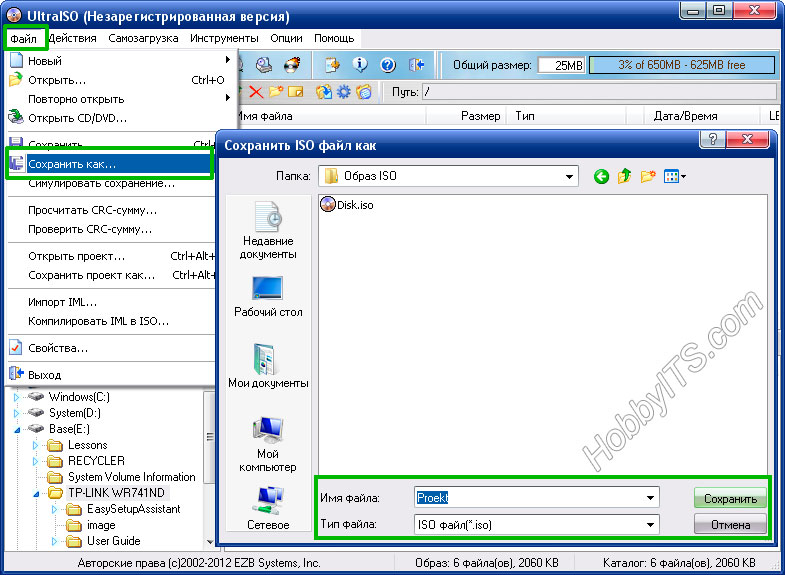Click Недавние документы in places bar
This screenshot has width=785, height=575.
pyautogui.click(x=268, y=231)
